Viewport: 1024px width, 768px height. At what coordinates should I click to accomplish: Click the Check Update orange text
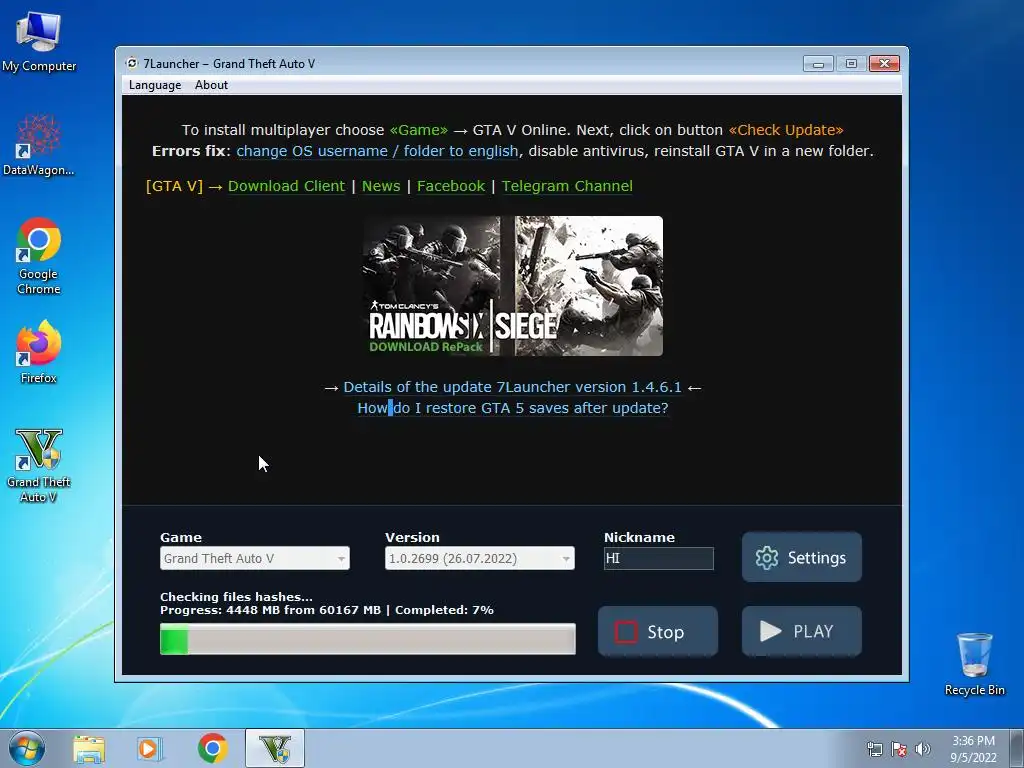tap(786, 130)
